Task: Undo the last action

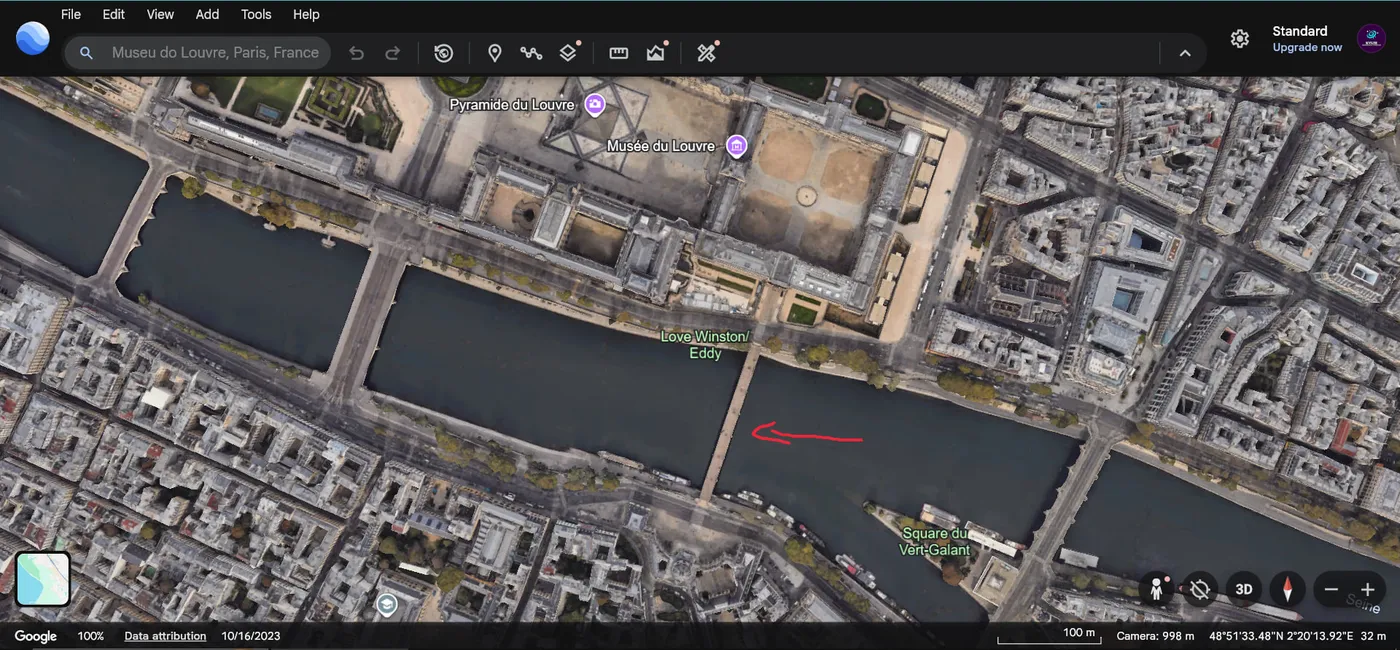Action: point(356,53)
